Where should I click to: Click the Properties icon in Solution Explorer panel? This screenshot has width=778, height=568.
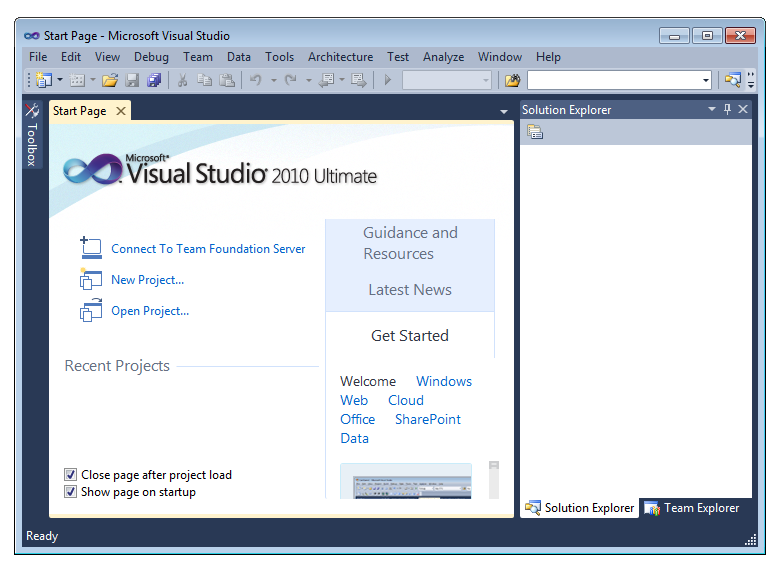tap(535, 132)
